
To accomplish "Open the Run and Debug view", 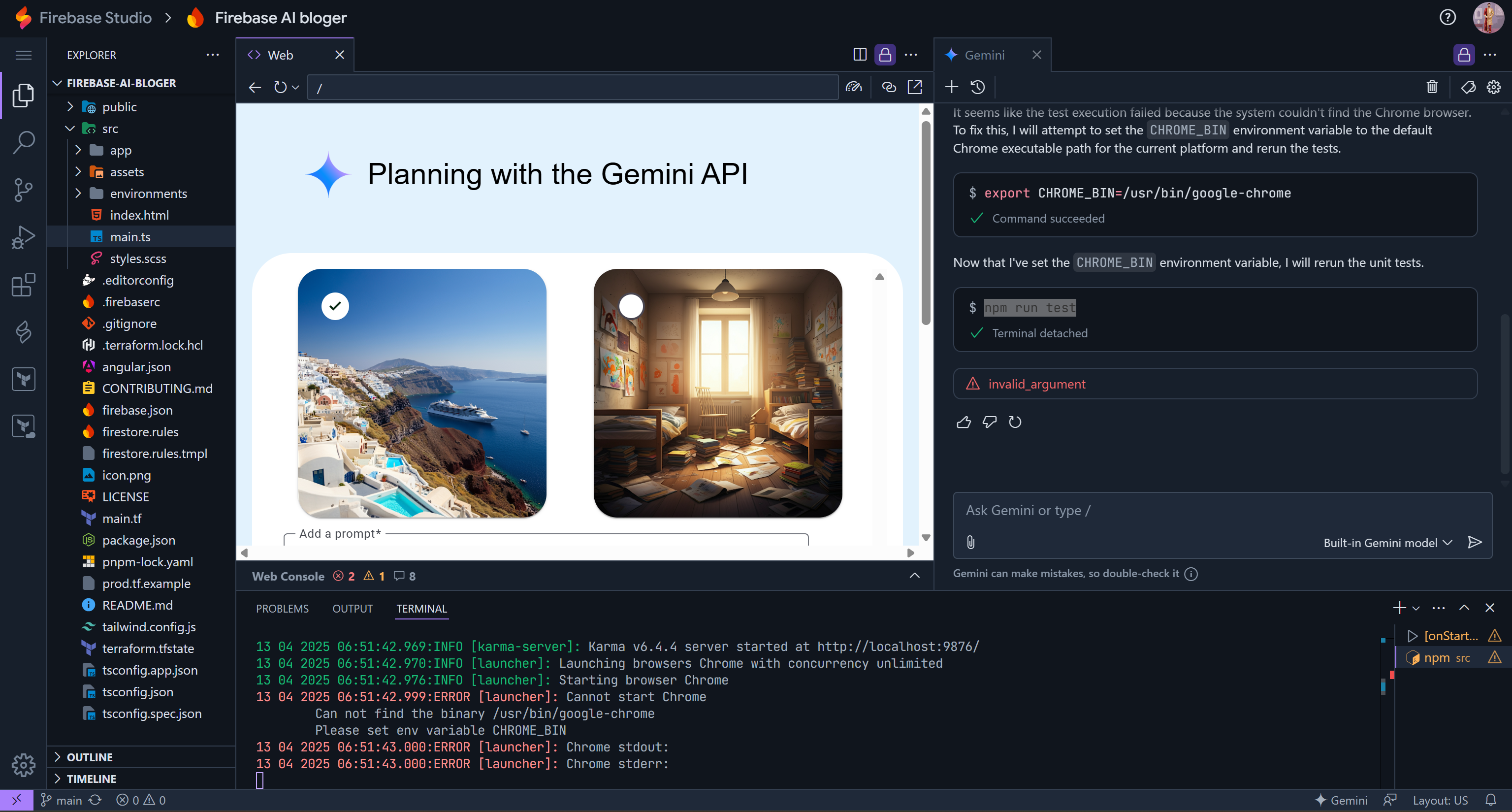I will (x=24, y=237).
